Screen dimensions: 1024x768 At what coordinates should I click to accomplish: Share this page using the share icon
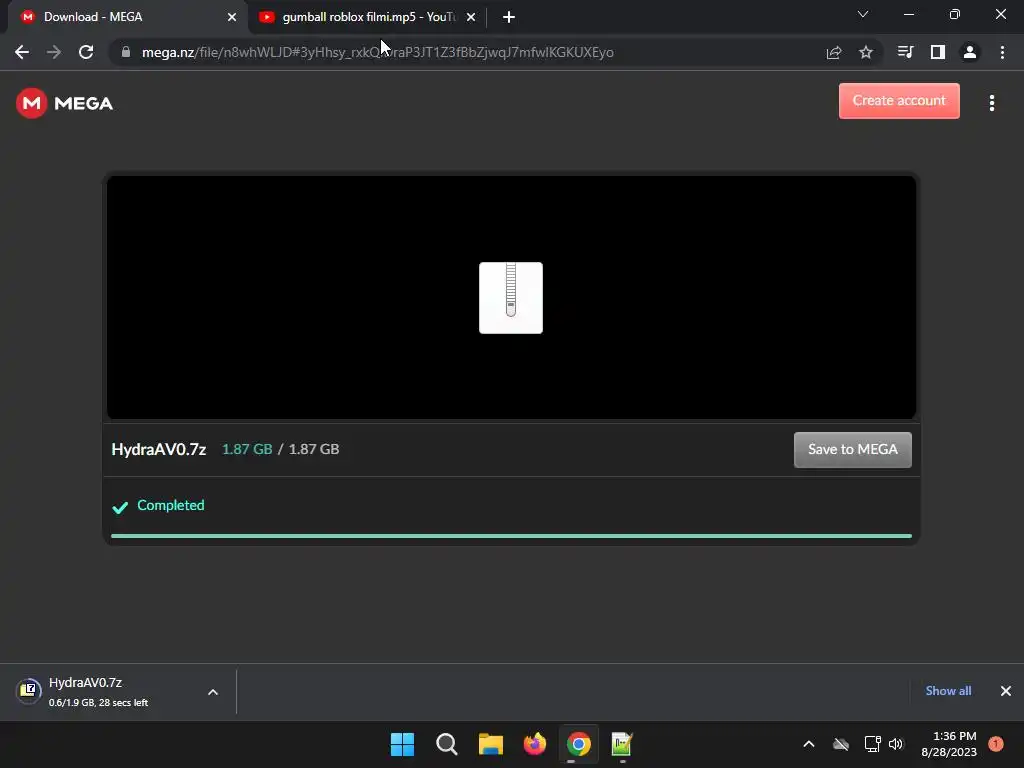click(x=833, y=52)
